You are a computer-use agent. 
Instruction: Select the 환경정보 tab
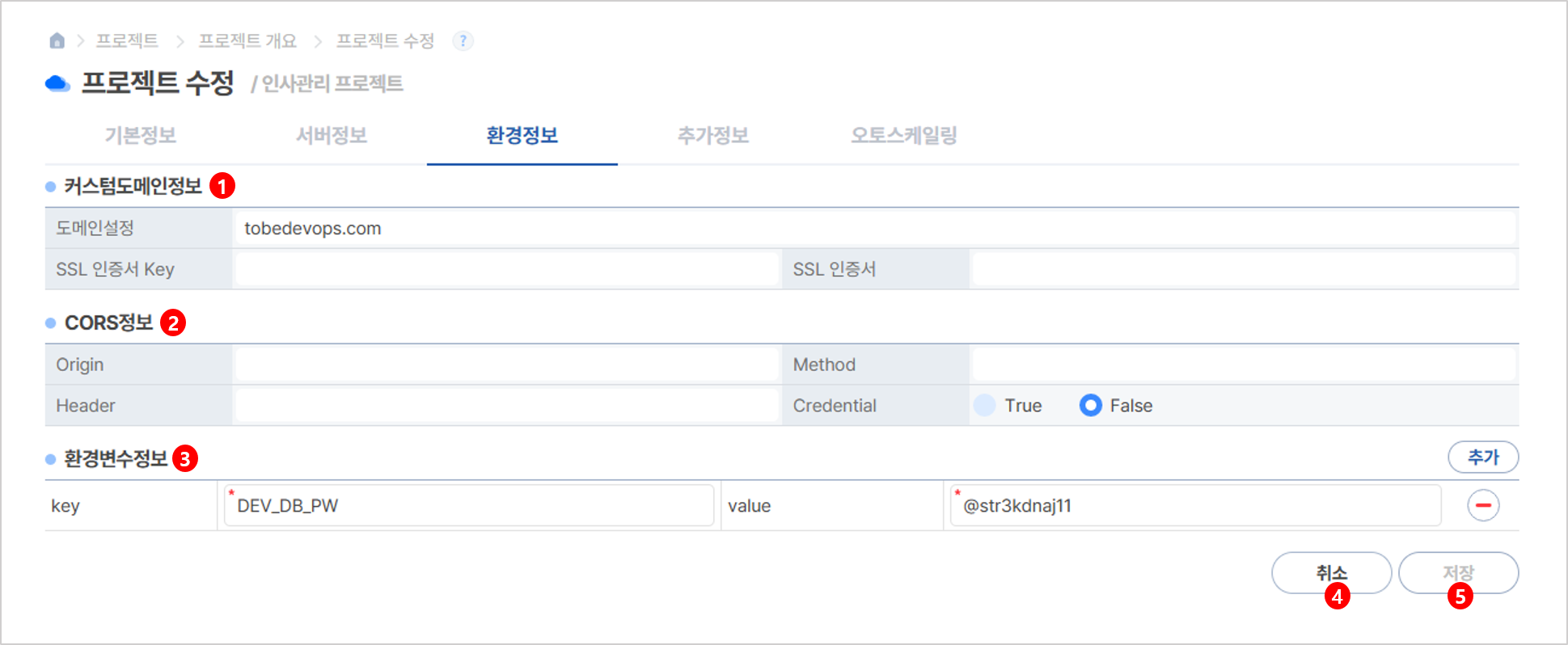coord(522,135)
